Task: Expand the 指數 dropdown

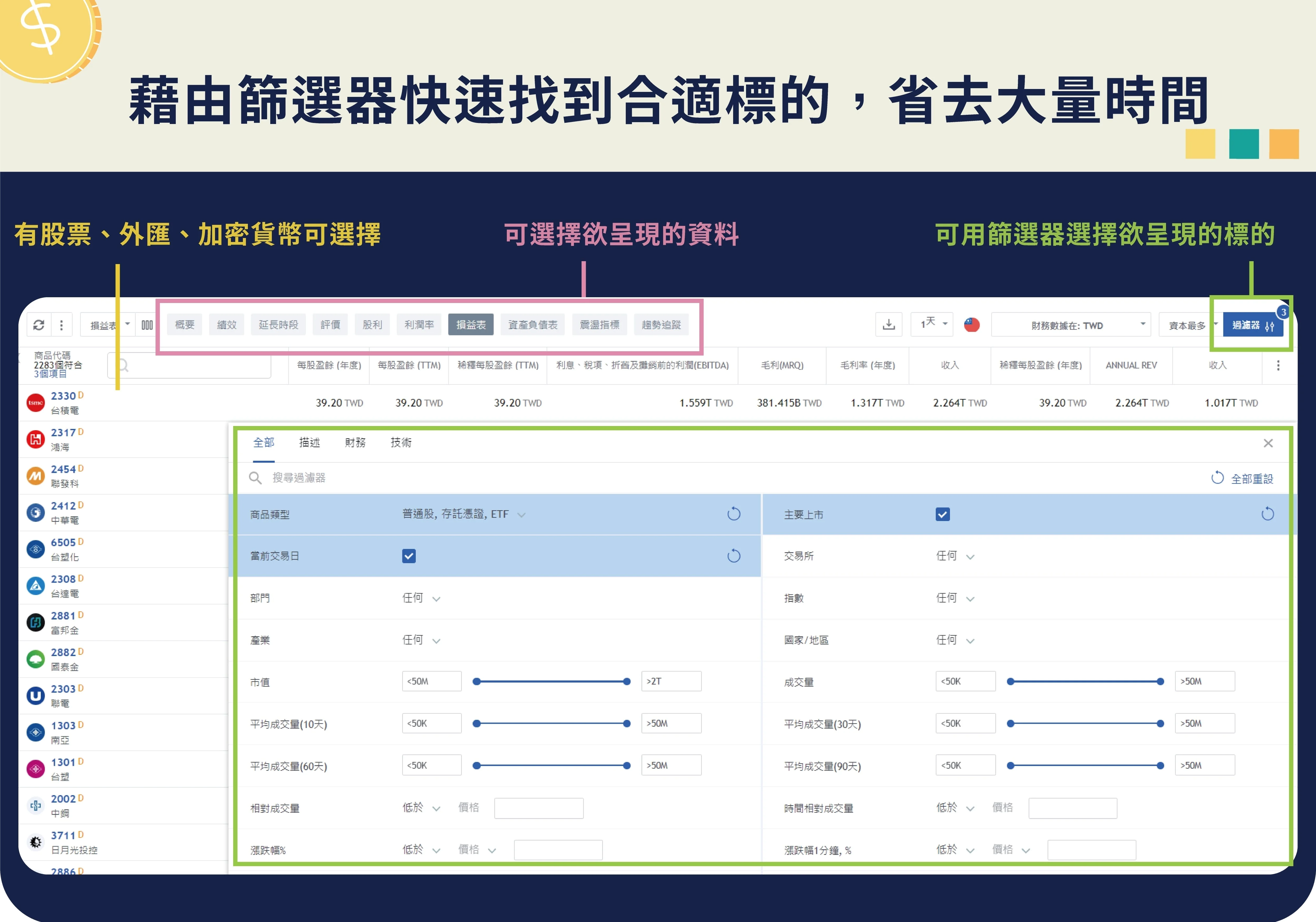Action: (955, 598)
